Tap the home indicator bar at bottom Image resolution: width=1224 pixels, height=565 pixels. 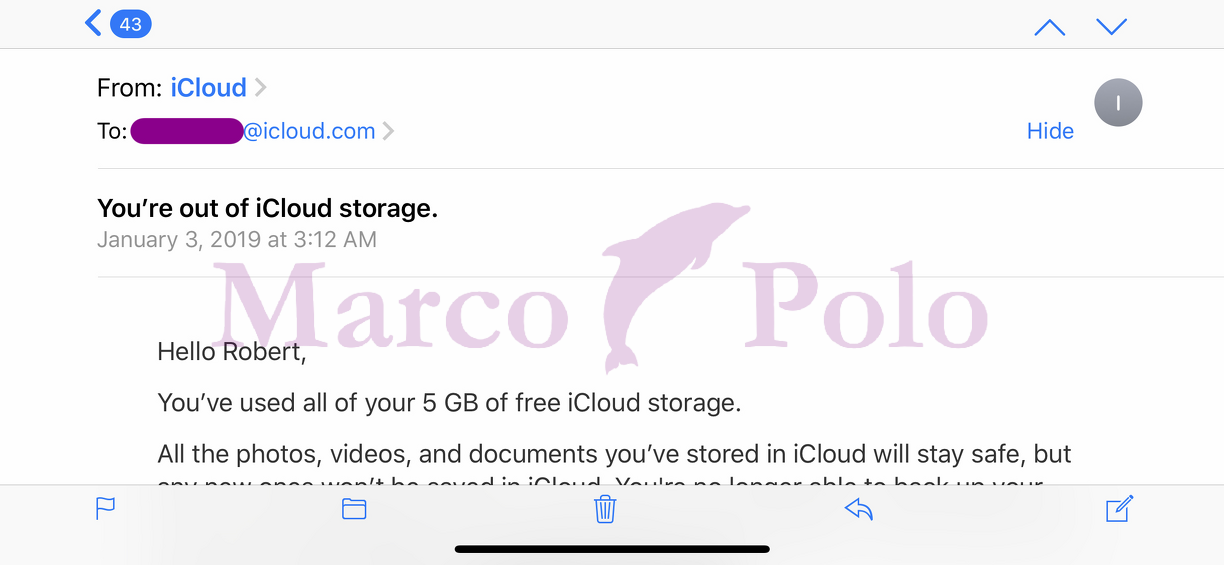[612, 549]
